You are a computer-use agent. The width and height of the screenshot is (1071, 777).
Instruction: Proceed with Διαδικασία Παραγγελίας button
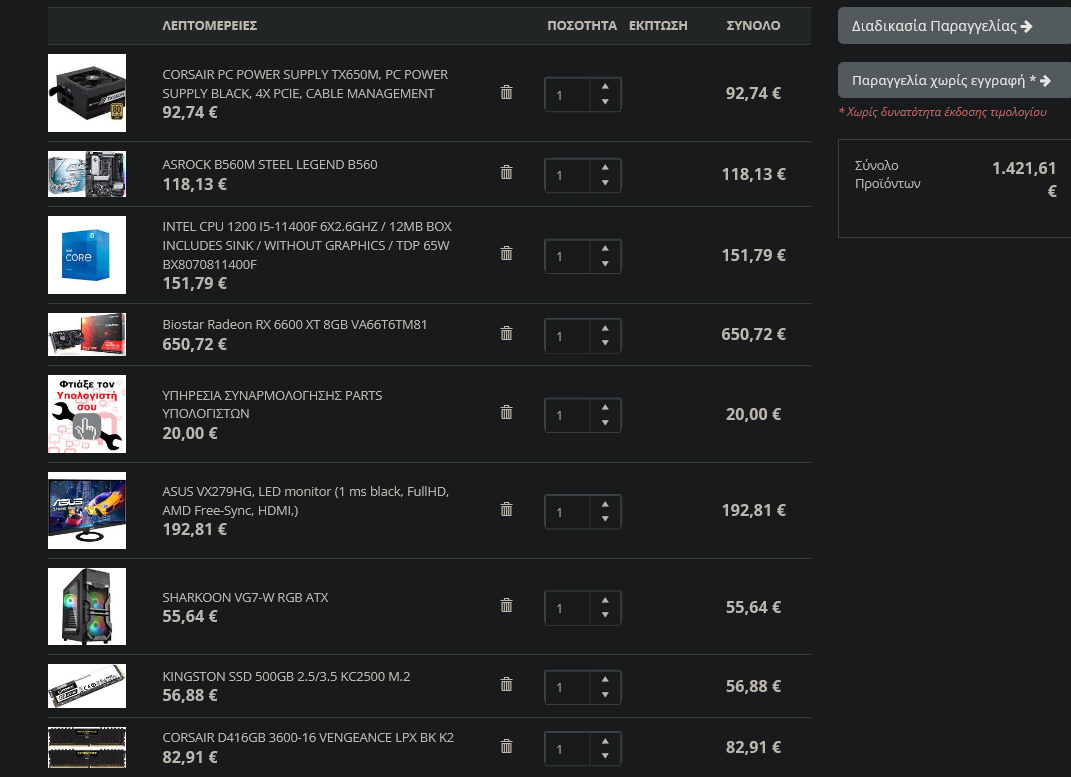954,26
